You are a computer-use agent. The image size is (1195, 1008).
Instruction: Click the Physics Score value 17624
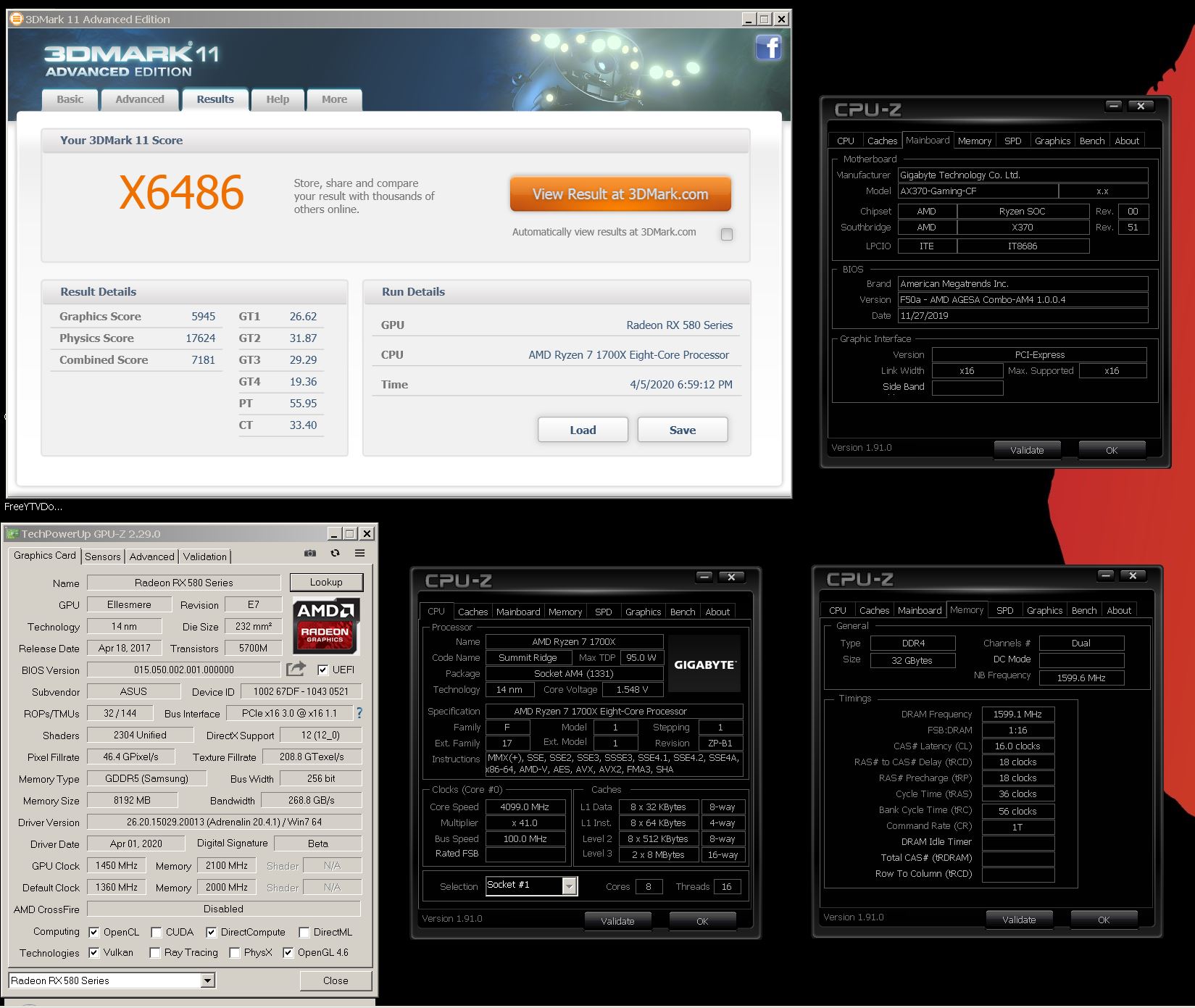(x=201, y=338)
